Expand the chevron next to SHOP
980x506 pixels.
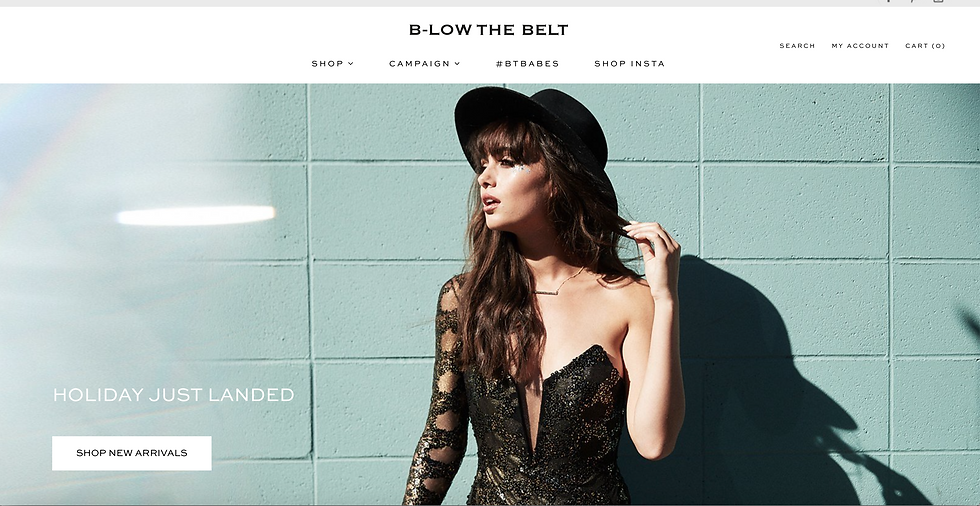tap(351, 64)
